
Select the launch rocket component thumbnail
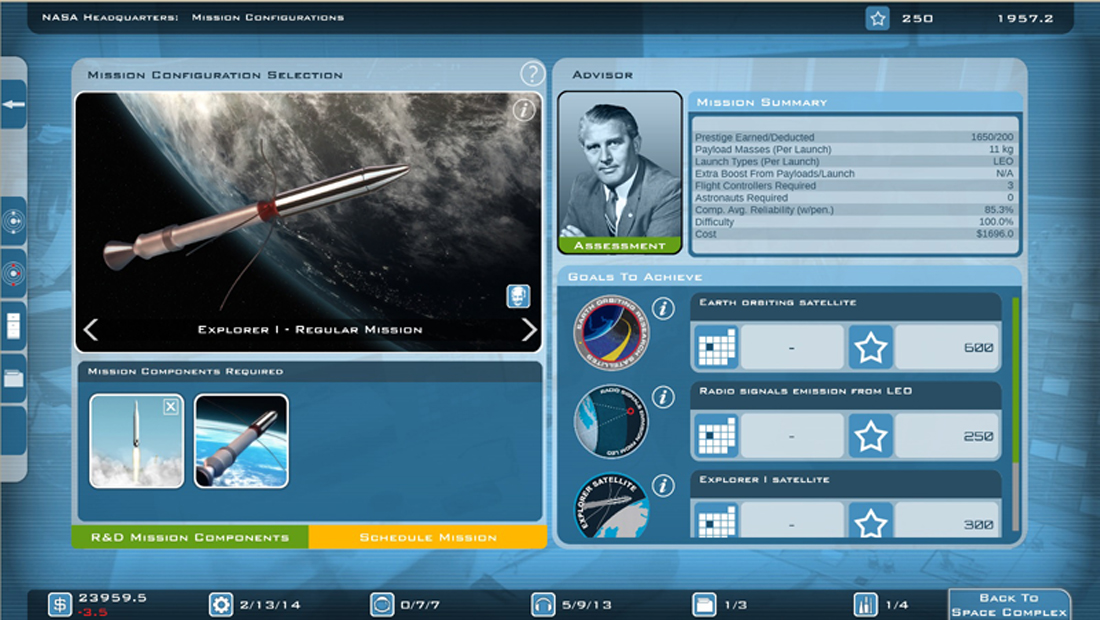(x=137, y=441)
